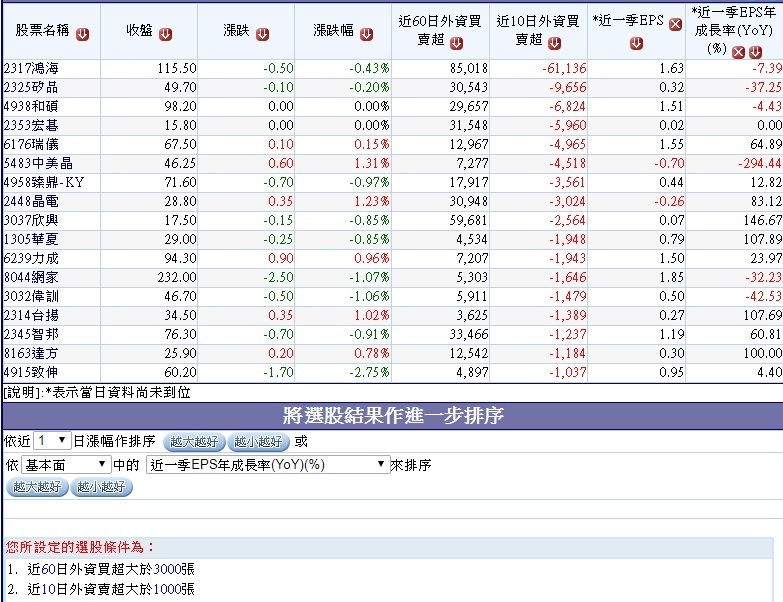Screen dimensions: 783x602
Task: Open stock 2448晶電
Action: coord(31,201)
